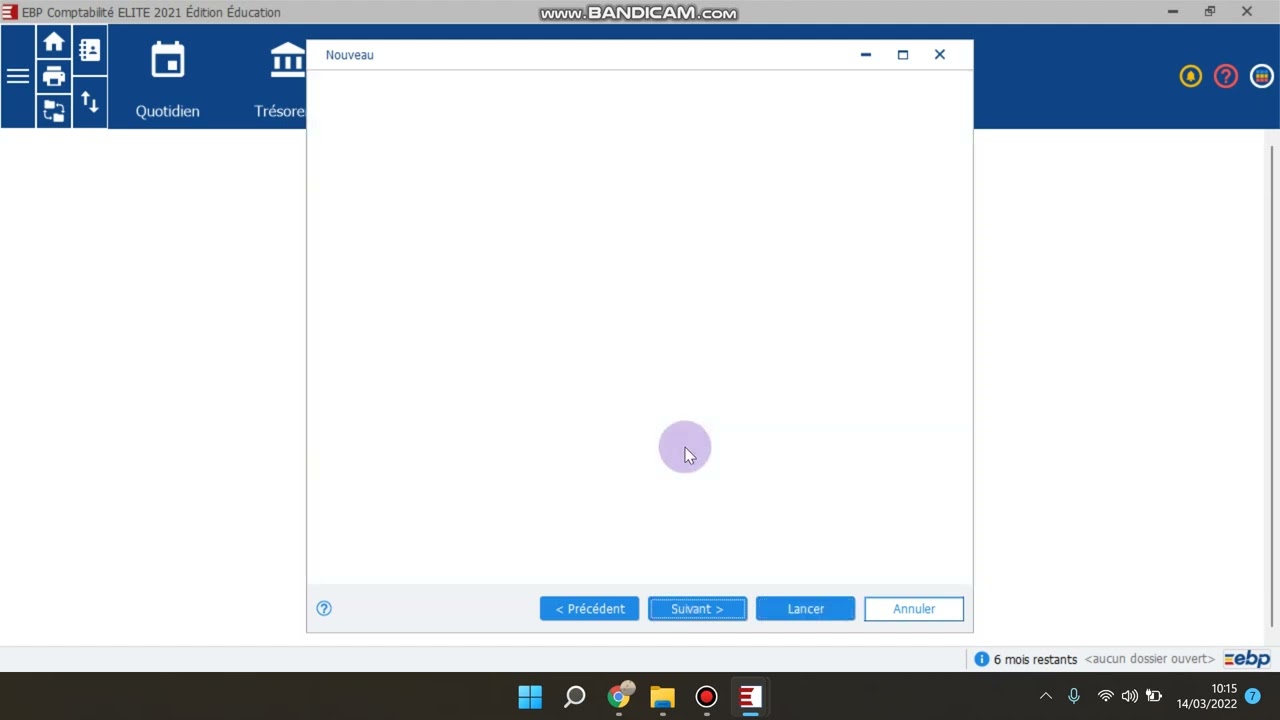Screen dimensions: 1280x720
Task: Click the printer icon in the toolbar
Action: click(54, 76)
